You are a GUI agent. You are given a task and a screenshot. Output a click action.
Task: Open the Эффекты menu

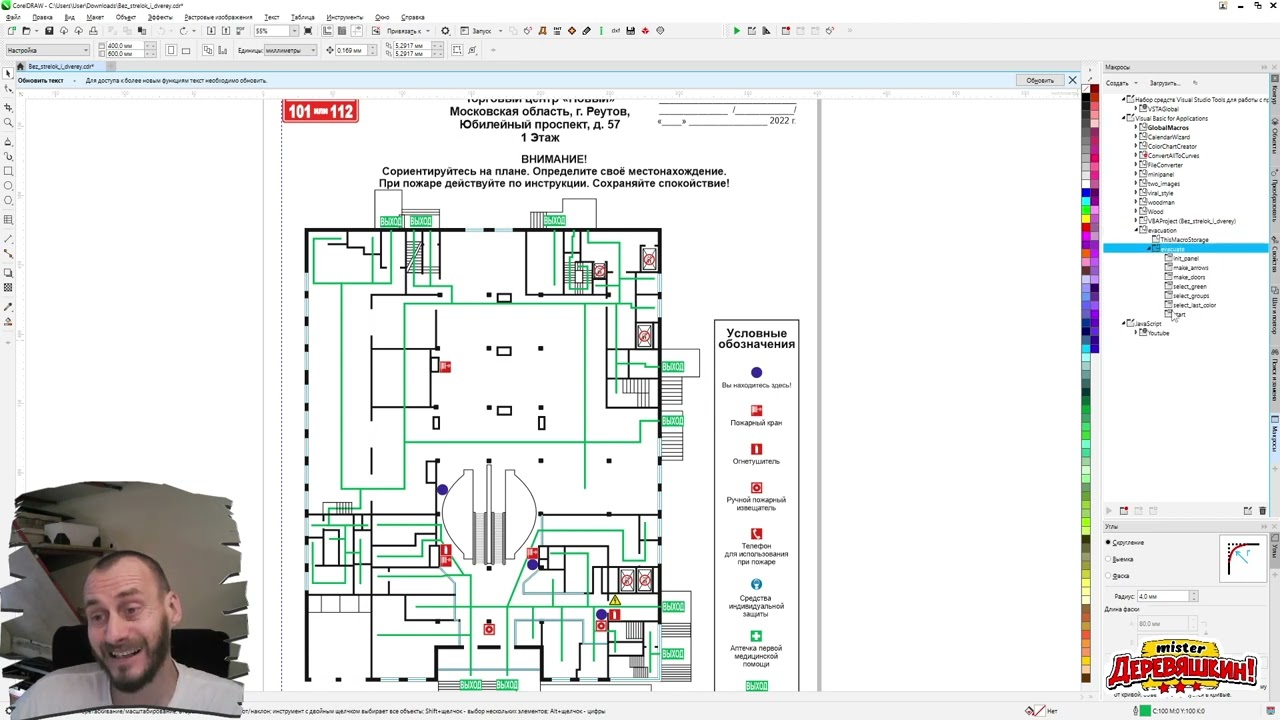160,17
